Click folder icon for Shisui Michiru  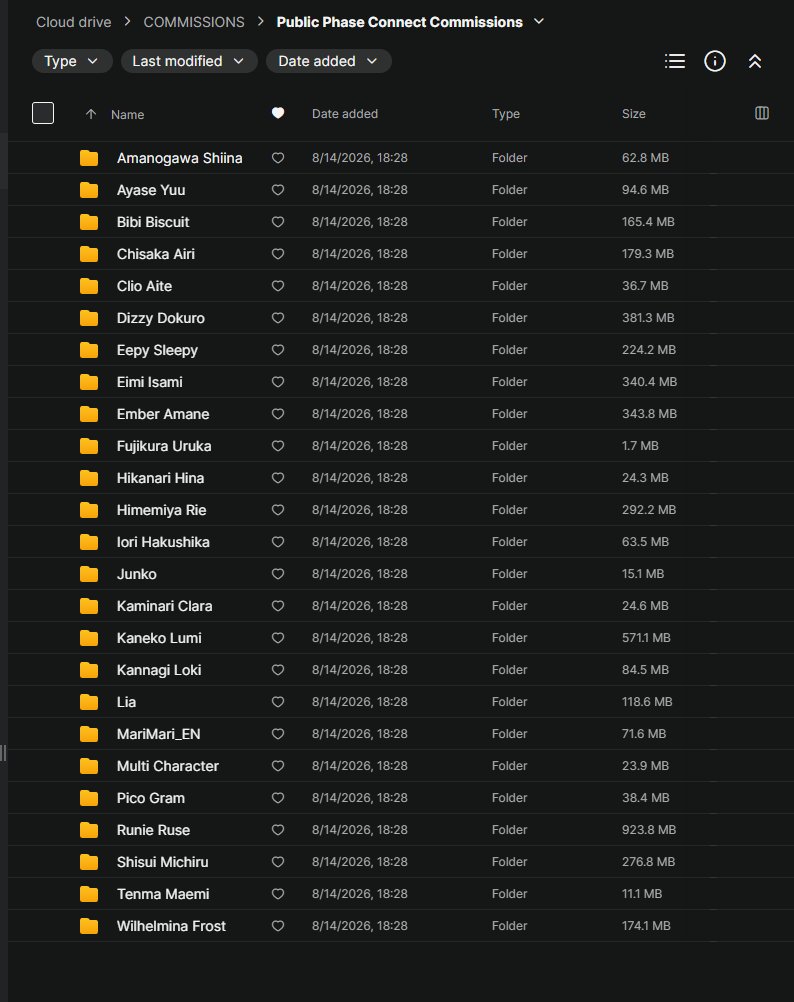(x=89, y=861)
